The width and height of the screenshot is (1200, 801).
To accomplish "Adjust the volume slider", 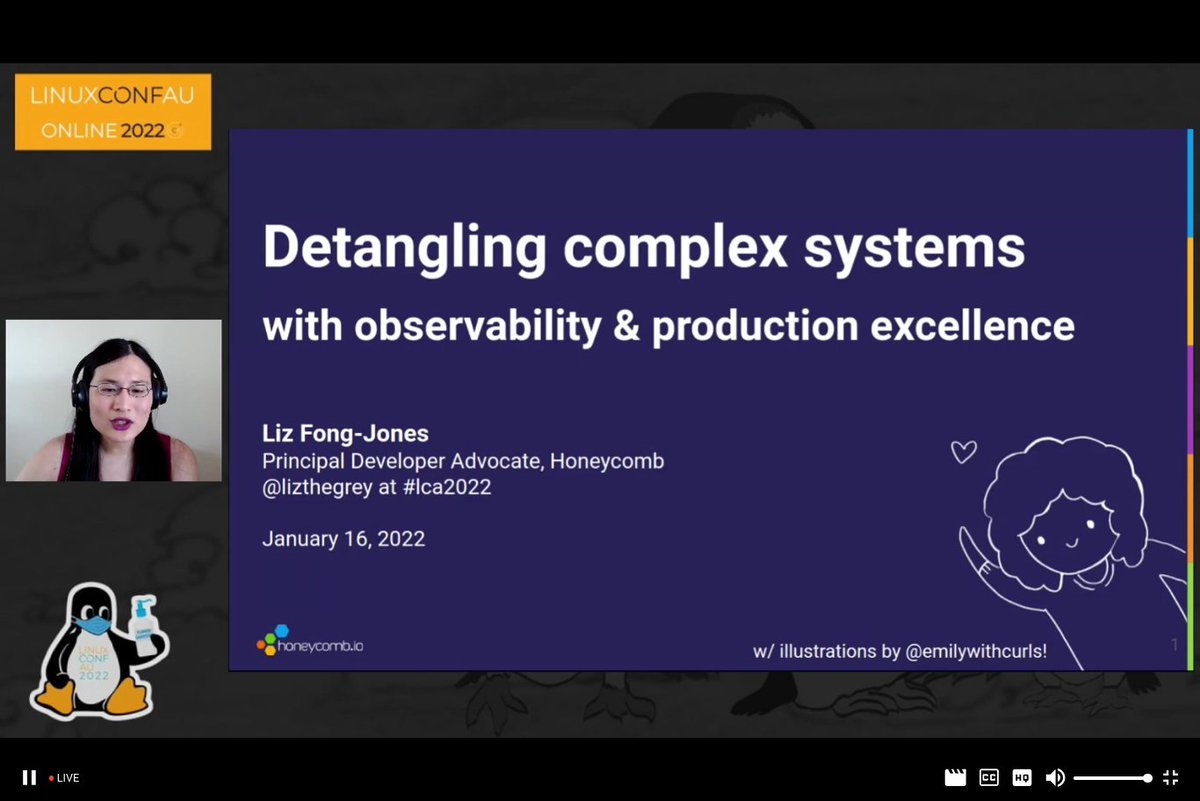I will 1113,777.
